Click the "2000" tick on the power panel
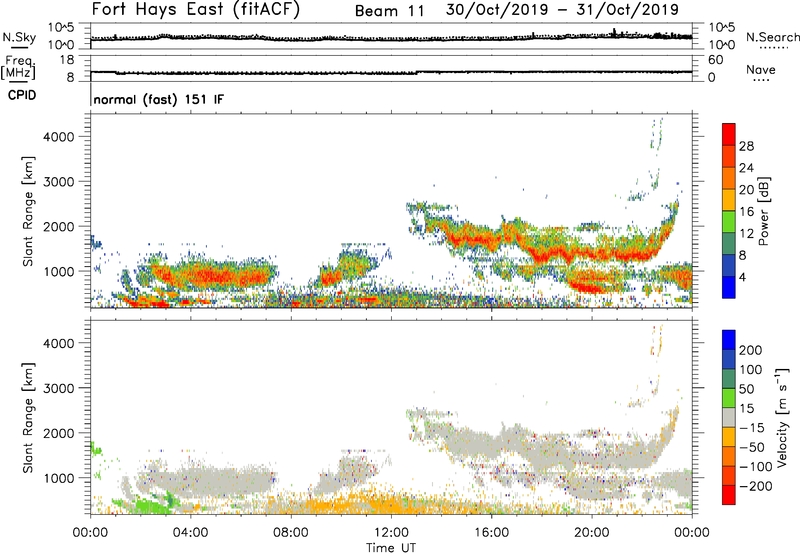800x554 pixels. pyautogui.click(x=59, y=226)
